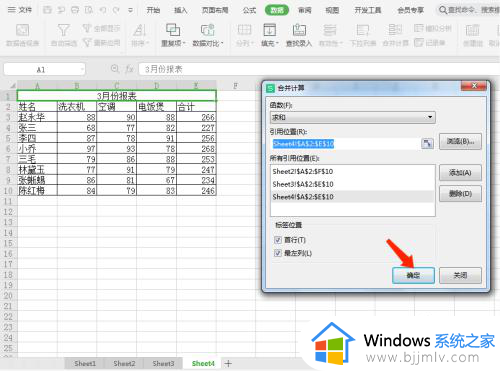
Task: Click the 确定 button in 合并计算 dialog
Action: (x=413, y=275)
